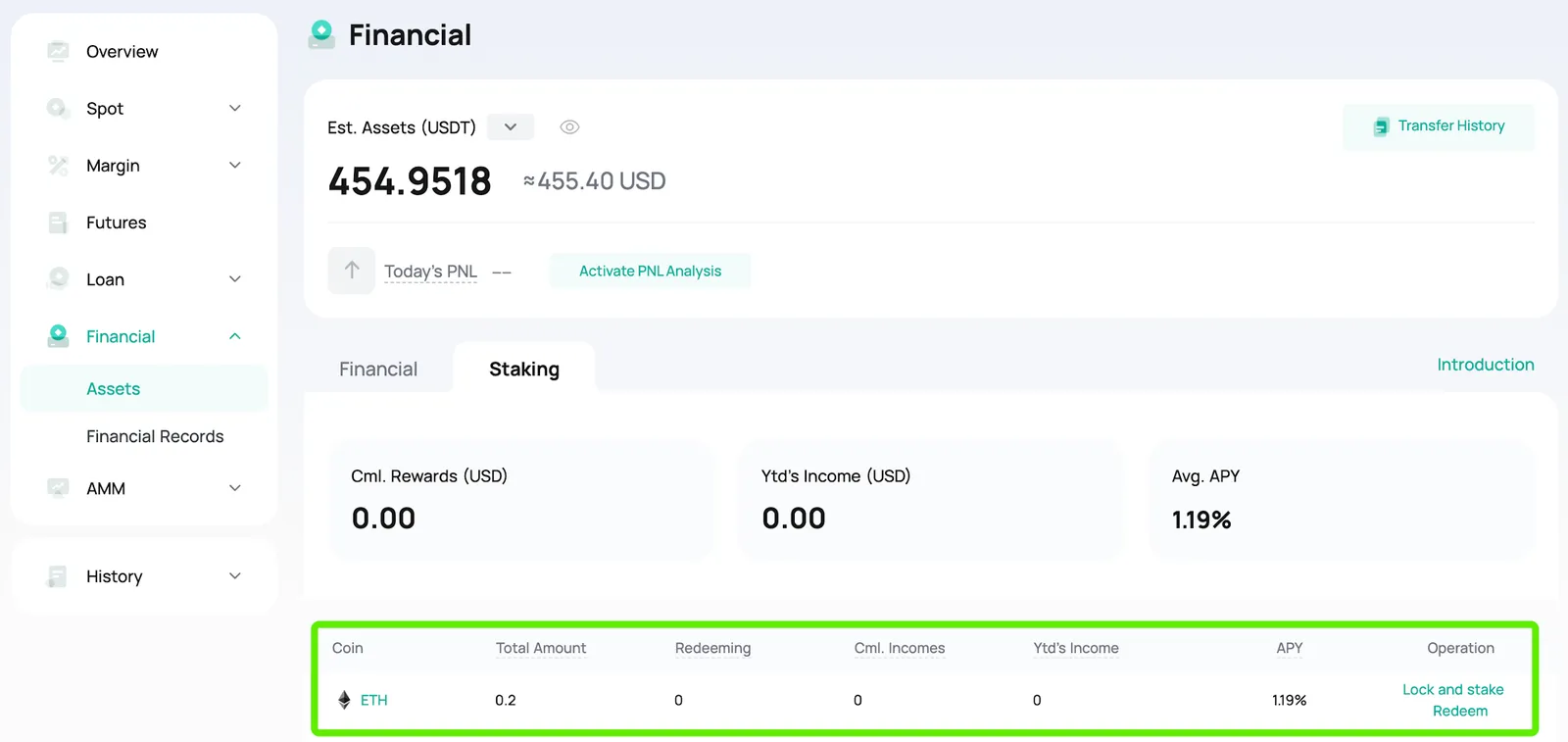This screenshot has width=1568, height=742.
Task: Click the Redeem link for ETH
Action: pyautogui.click(x=1460, y=712)
